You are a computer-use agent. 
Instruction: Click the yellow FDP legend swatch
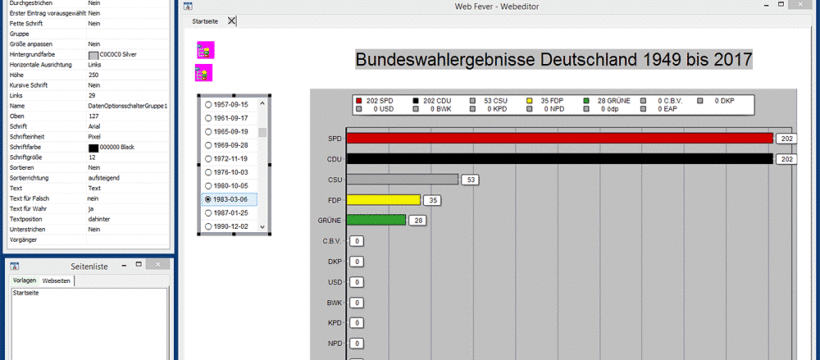coord(529,100)
